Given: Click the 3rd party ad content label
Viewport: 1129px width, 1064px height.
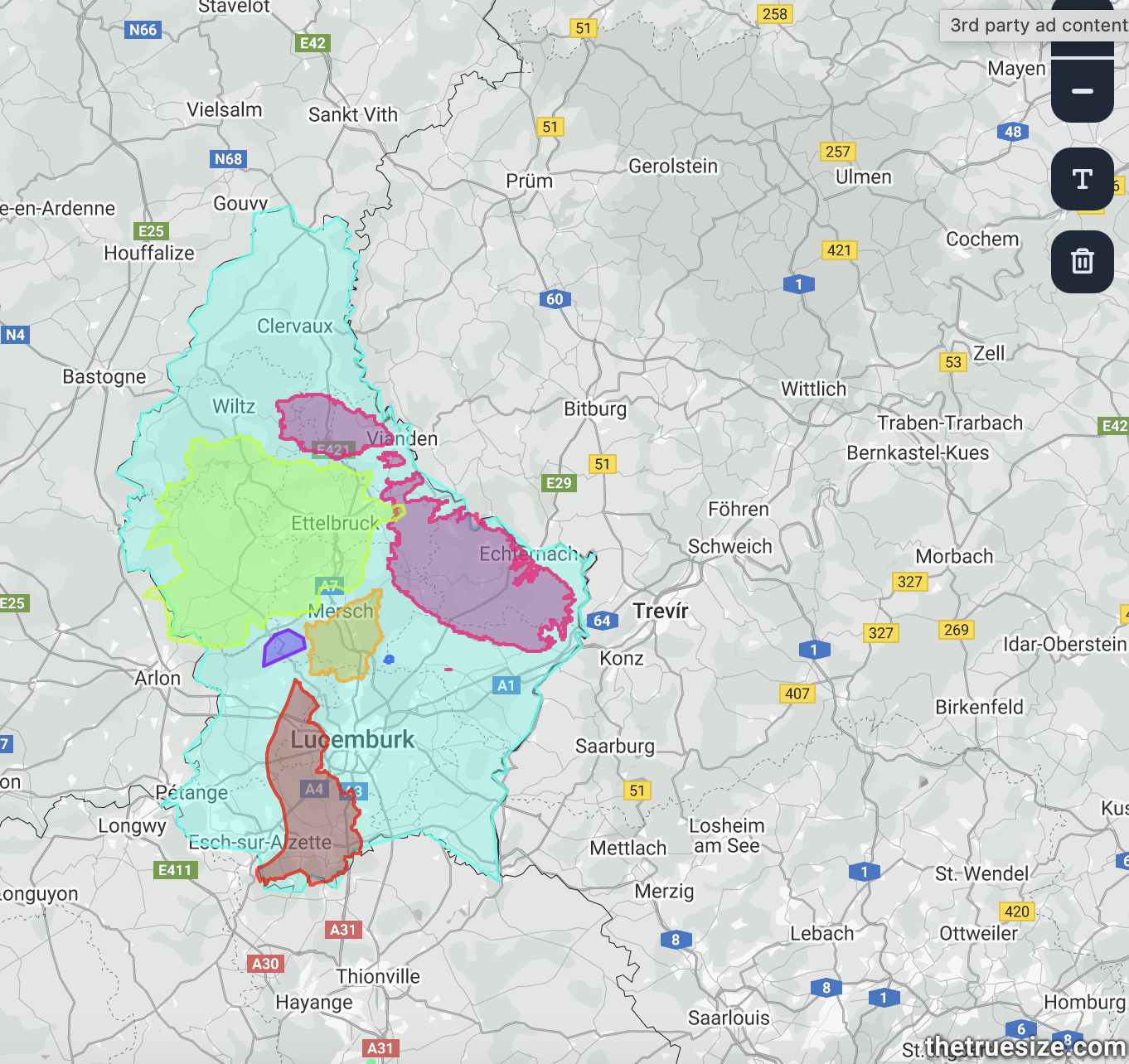Looking at the screenshot, I should pos(1038,25).
